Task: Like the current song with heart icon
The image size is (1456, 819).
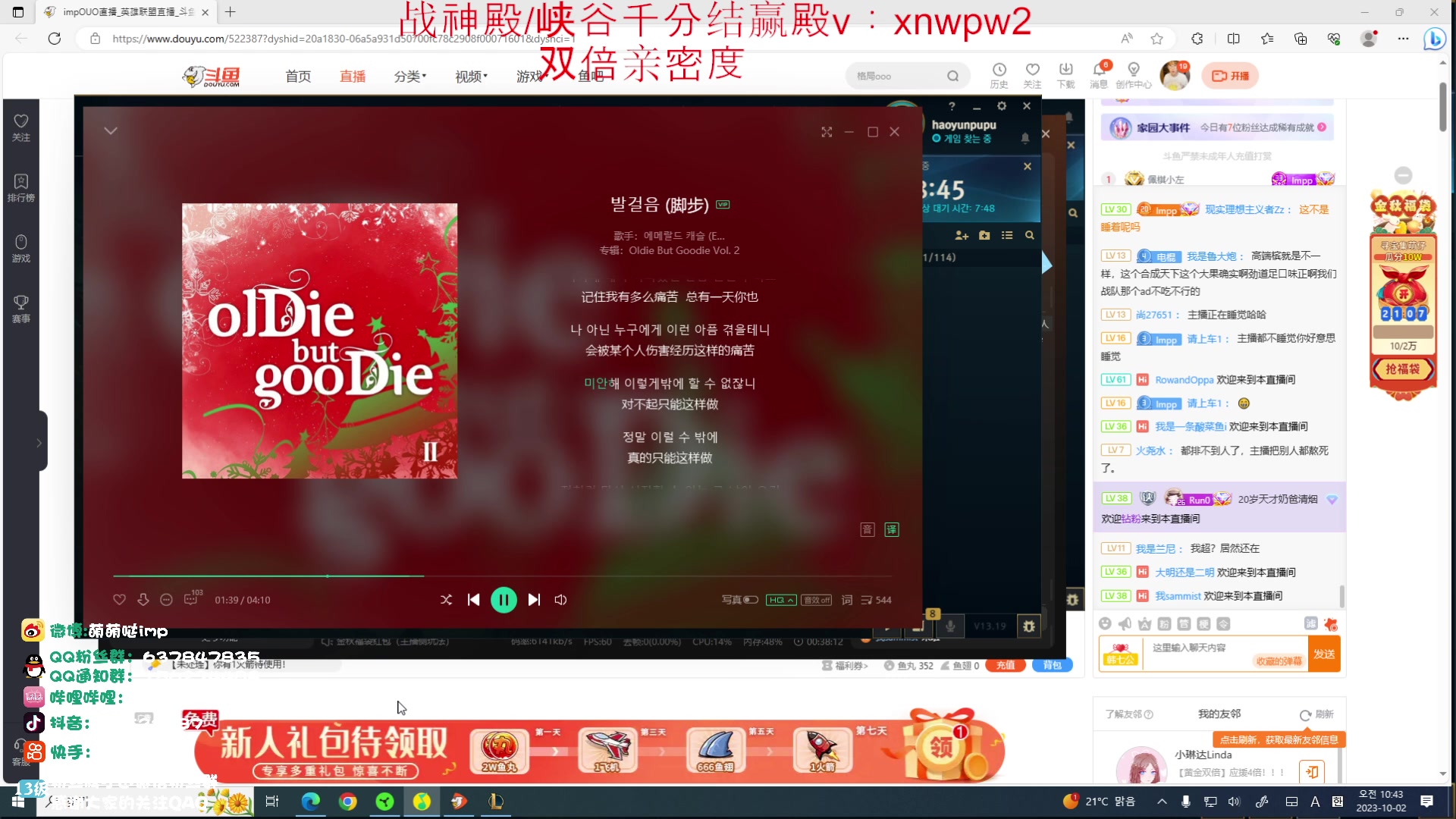Action: [x=119, y=600]
